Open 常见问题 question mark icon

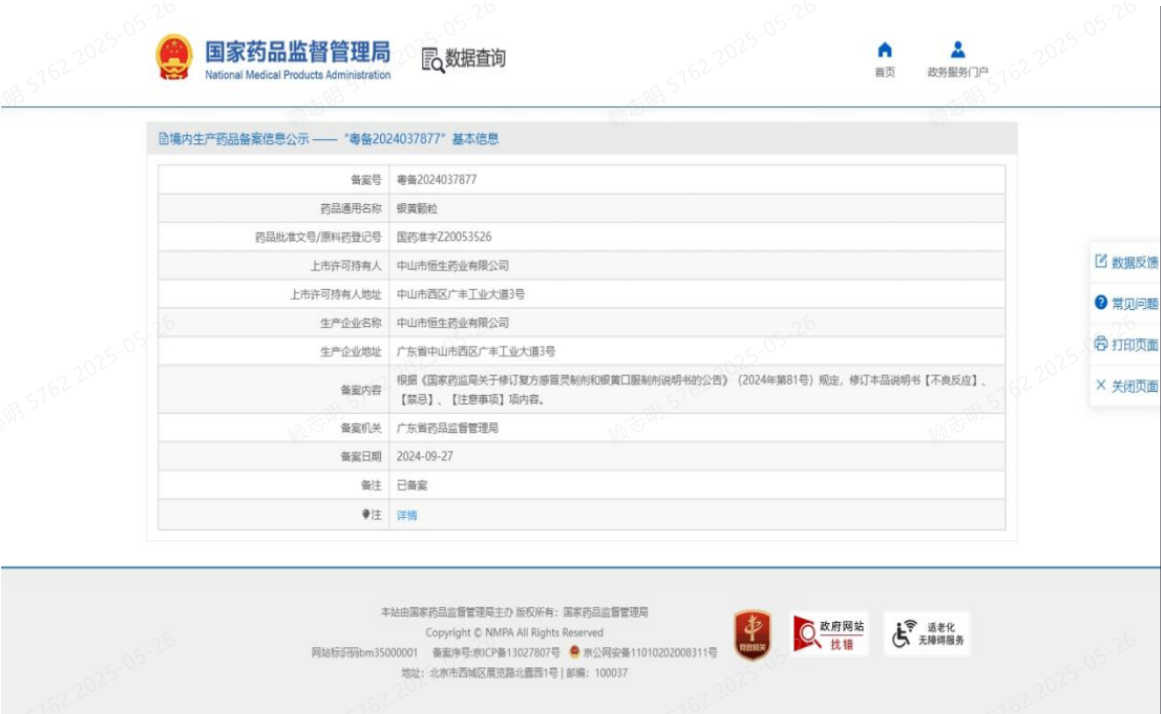(1101, 303)
